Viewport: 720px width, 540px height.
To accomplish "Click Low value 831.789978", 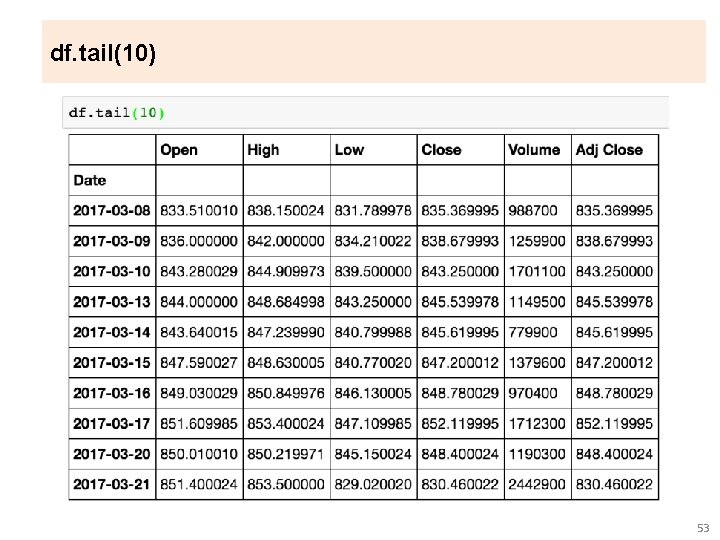I will [373, 210].
